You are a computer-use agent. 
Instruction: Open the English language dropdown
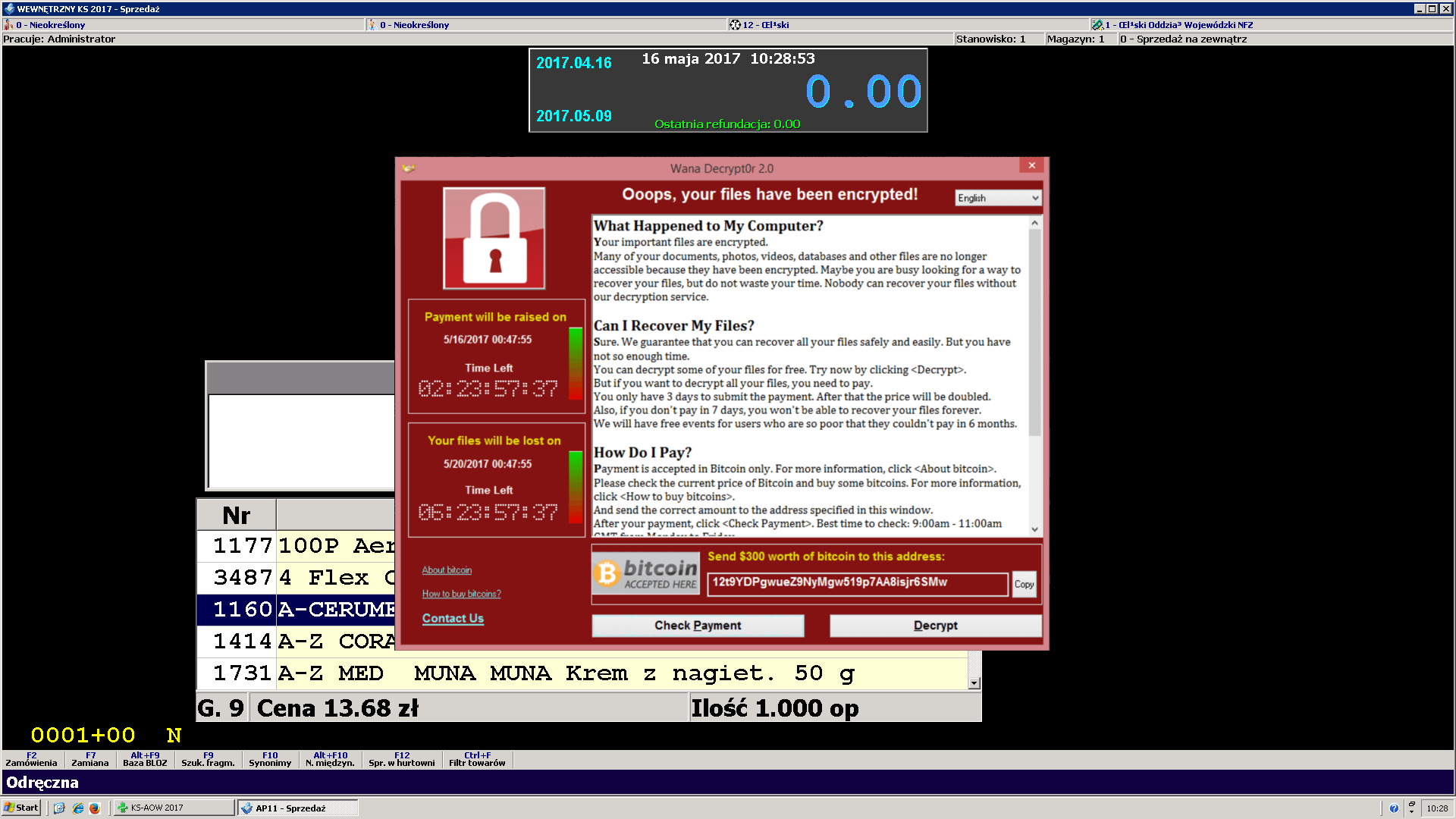[998, 198]
